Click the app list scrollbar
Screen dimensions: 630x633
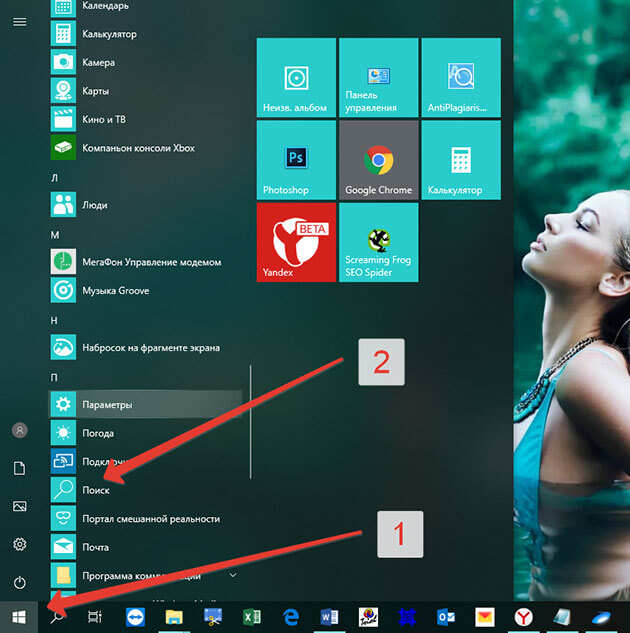251,422
